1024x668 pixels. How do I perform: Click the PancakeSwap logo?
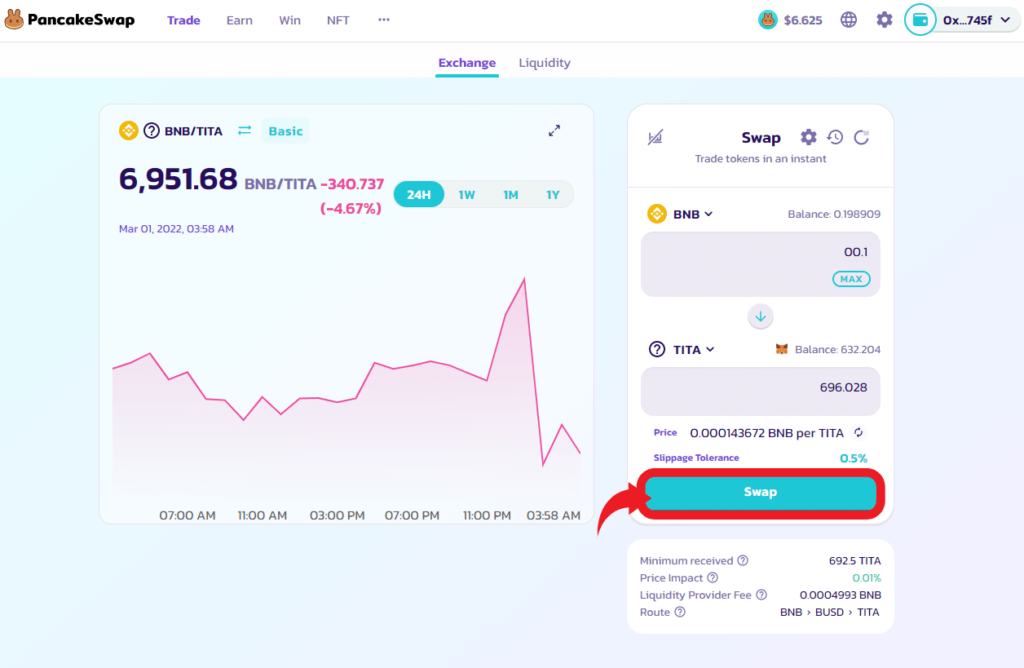click(x=70, y=20)
